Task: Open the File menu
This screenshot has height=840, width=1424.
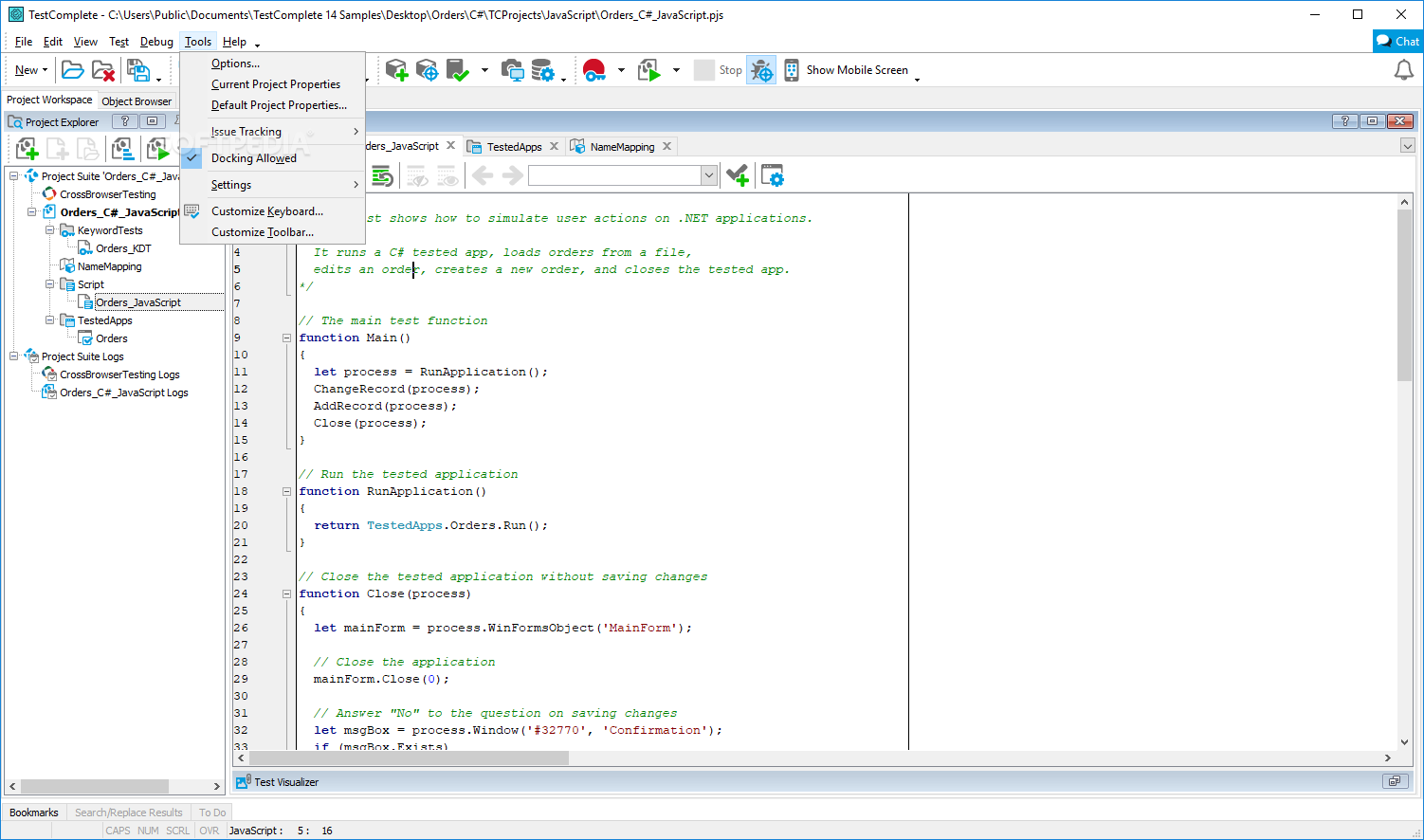Action: click(x=24, y=42)
